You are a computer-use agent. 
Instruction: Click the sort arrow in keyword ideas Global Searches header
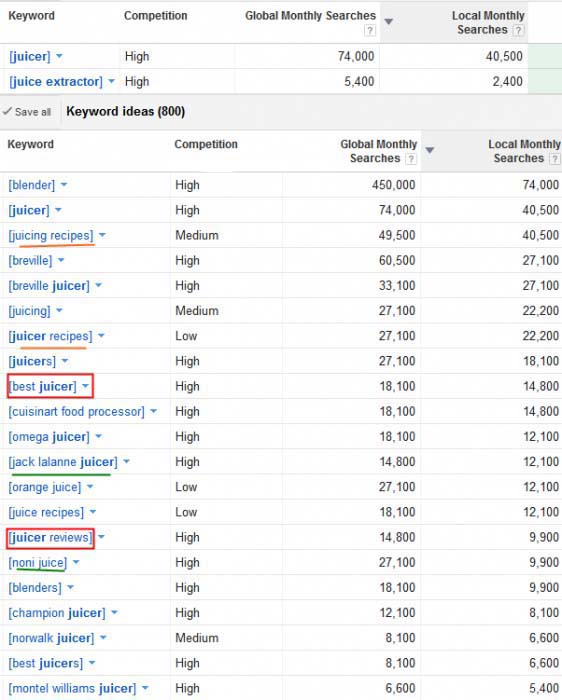[429, 150]
